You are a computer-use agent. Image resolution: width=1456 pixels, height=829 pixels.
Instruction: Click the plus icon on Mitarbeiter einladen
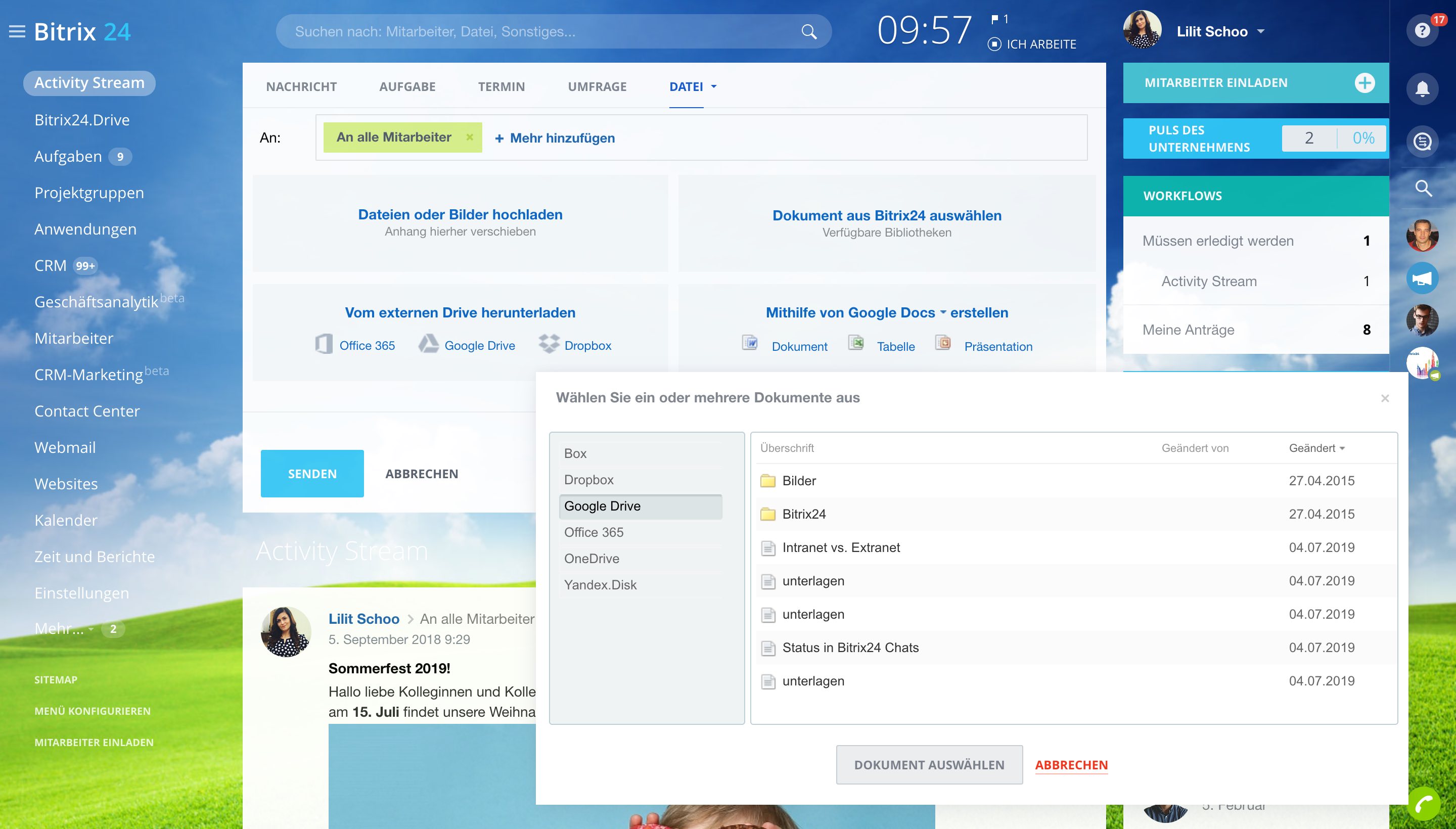click(1364, 83)
